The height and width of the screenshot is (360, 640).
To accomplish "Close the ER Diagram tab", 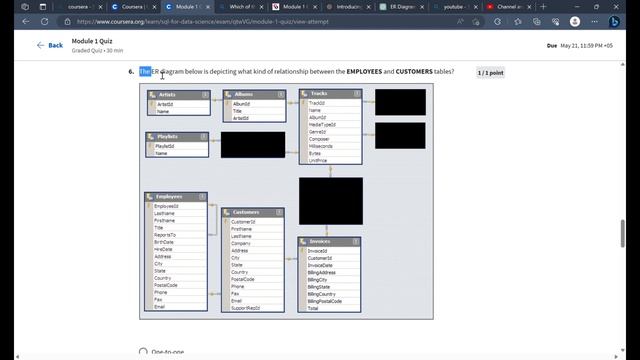I will pos(422,7).
